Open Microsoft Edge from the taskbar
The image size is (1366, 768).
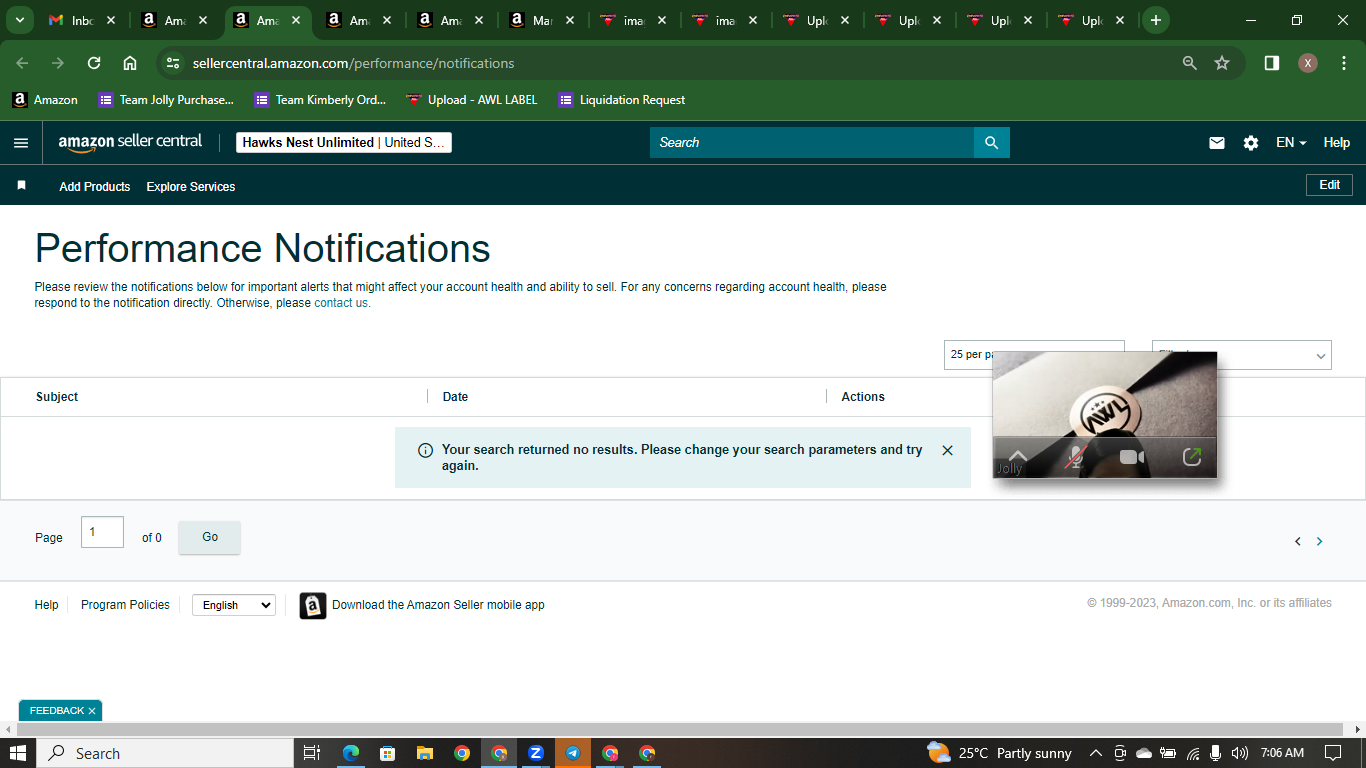tap(350, 753)
